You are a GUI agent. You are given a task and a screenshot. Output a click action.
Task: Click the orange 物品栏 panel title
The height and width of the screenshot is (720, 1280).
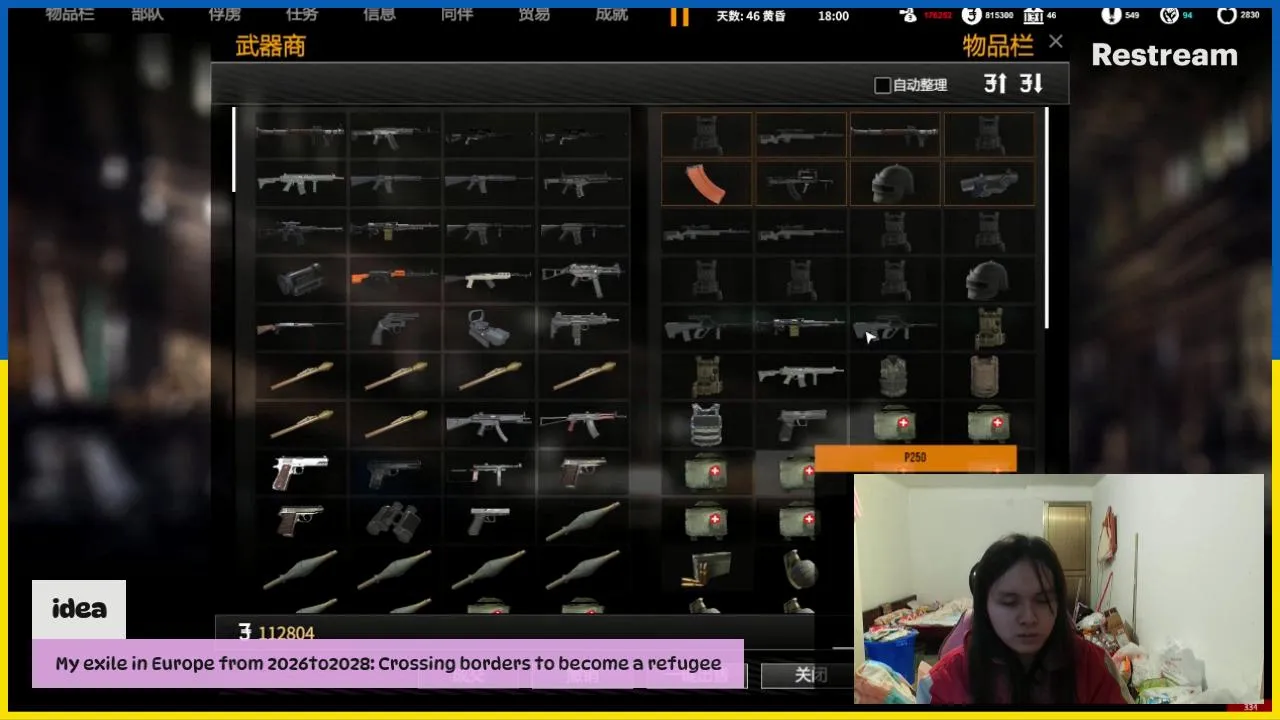(998, 46)
